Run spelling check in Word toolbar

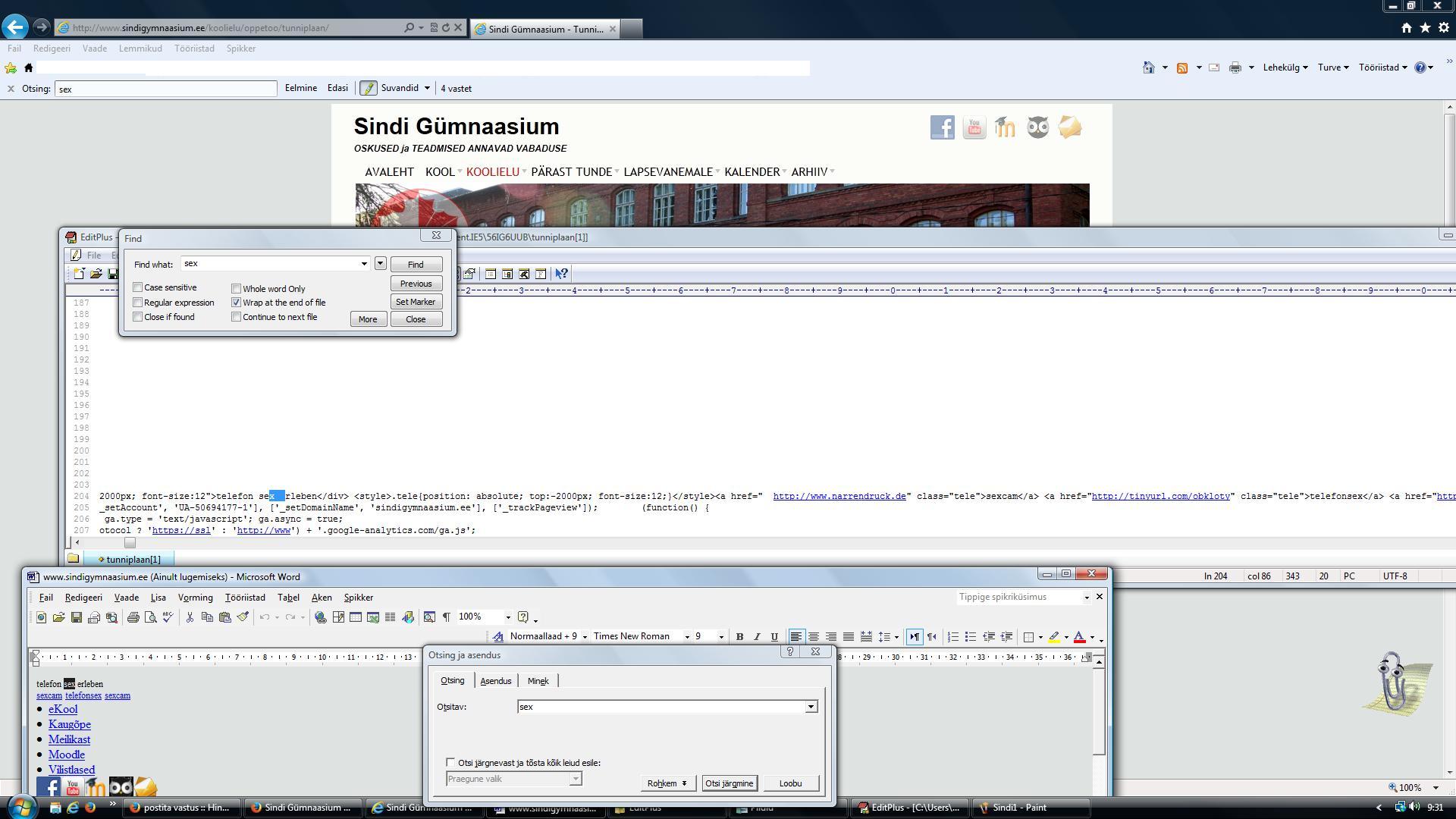tap(168, 617)
